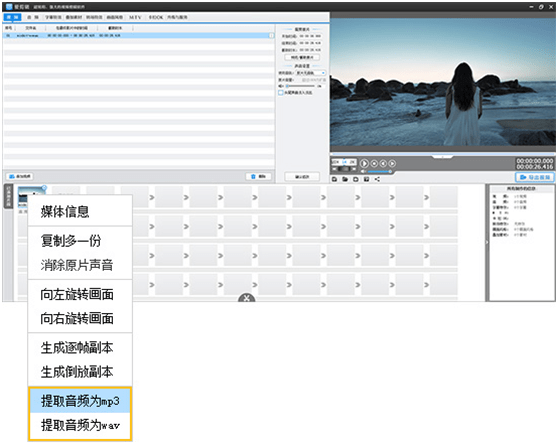Open the audio track dropdown in sound settings
This screenshot has height=444, width=558.
(x=311, y=73)
